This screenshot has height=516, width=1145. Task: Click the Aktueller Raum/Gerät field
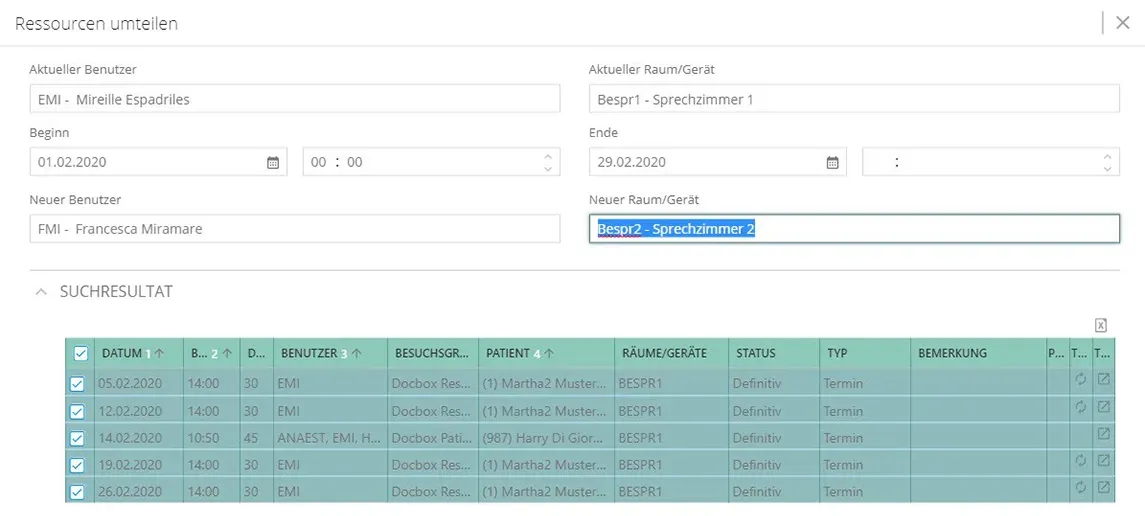point(854,99)
